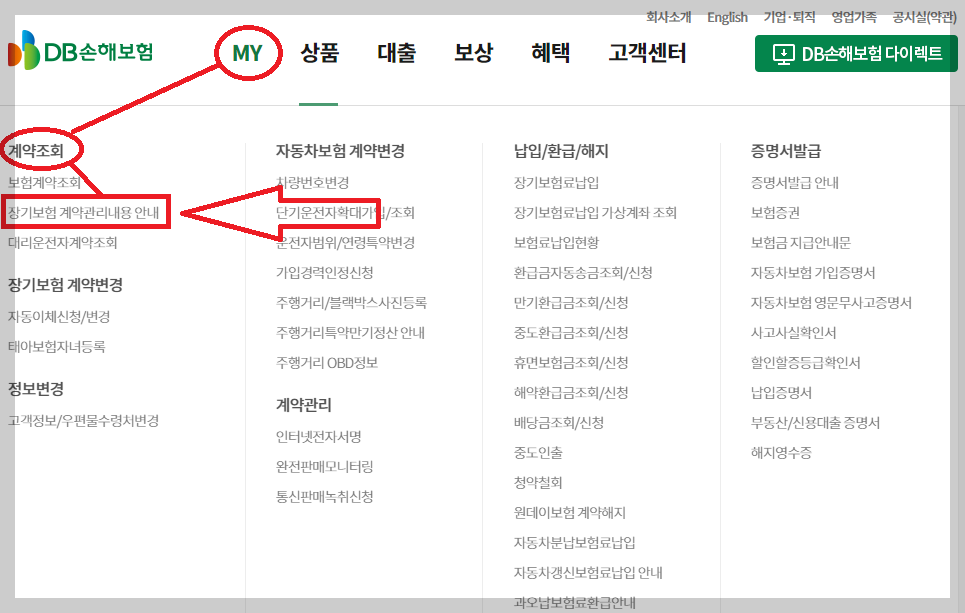The height and width of the screenshot is (613, 965).
Task: Select 납입증명서
Action: tap(781, 393)
